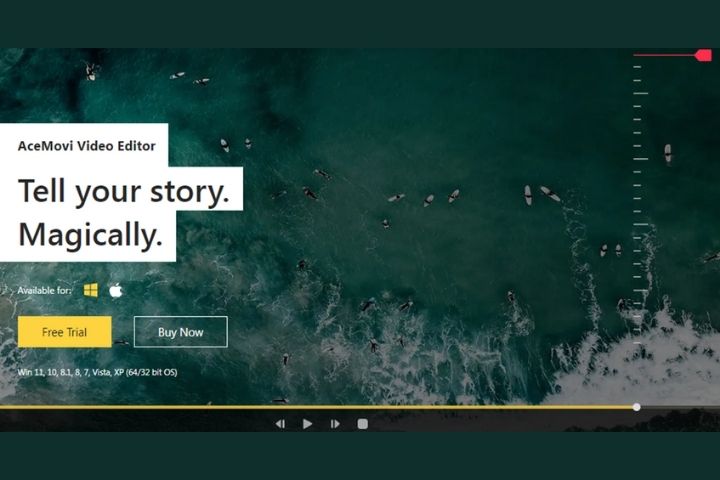Click the yellow playback progress bar
The image size is (720, 480).
pyautogui.click(x=317, y=407)
